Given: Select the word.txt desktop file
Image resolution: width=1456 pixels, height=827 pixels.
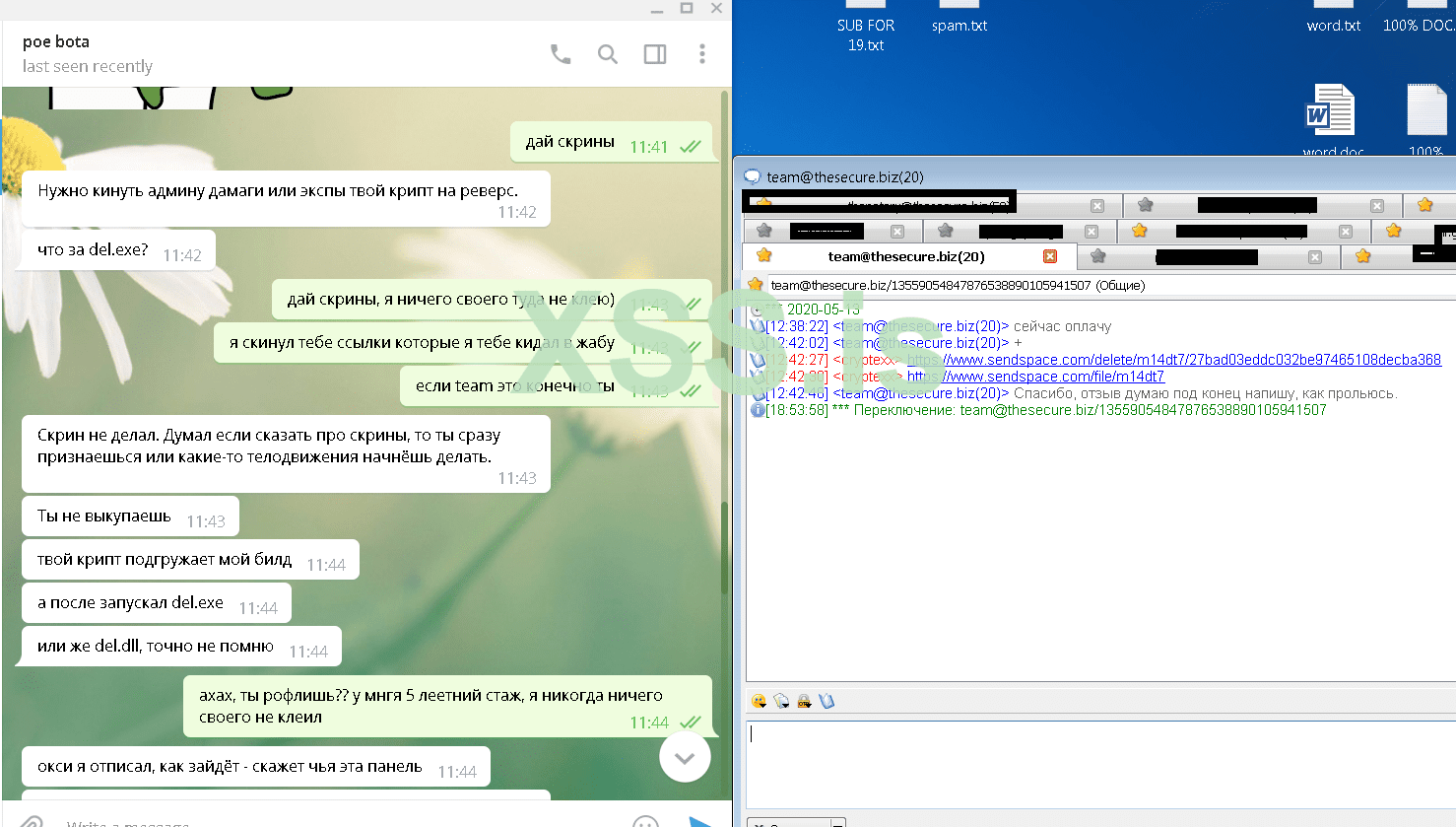Looking at the screenshot, I should coord(1334,26).
